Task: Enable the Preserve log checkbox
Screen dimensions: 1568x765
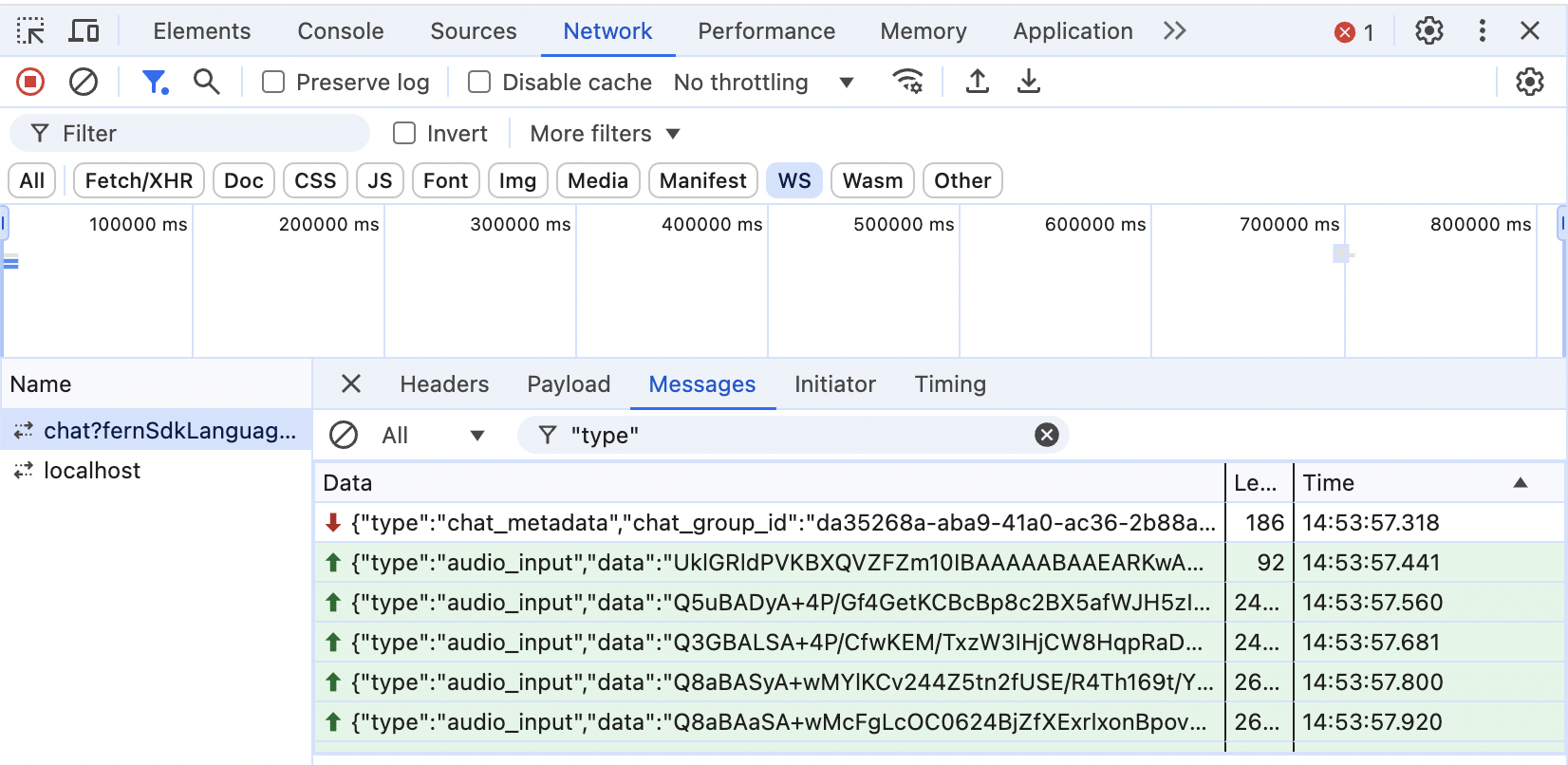Action: point(273,83)
